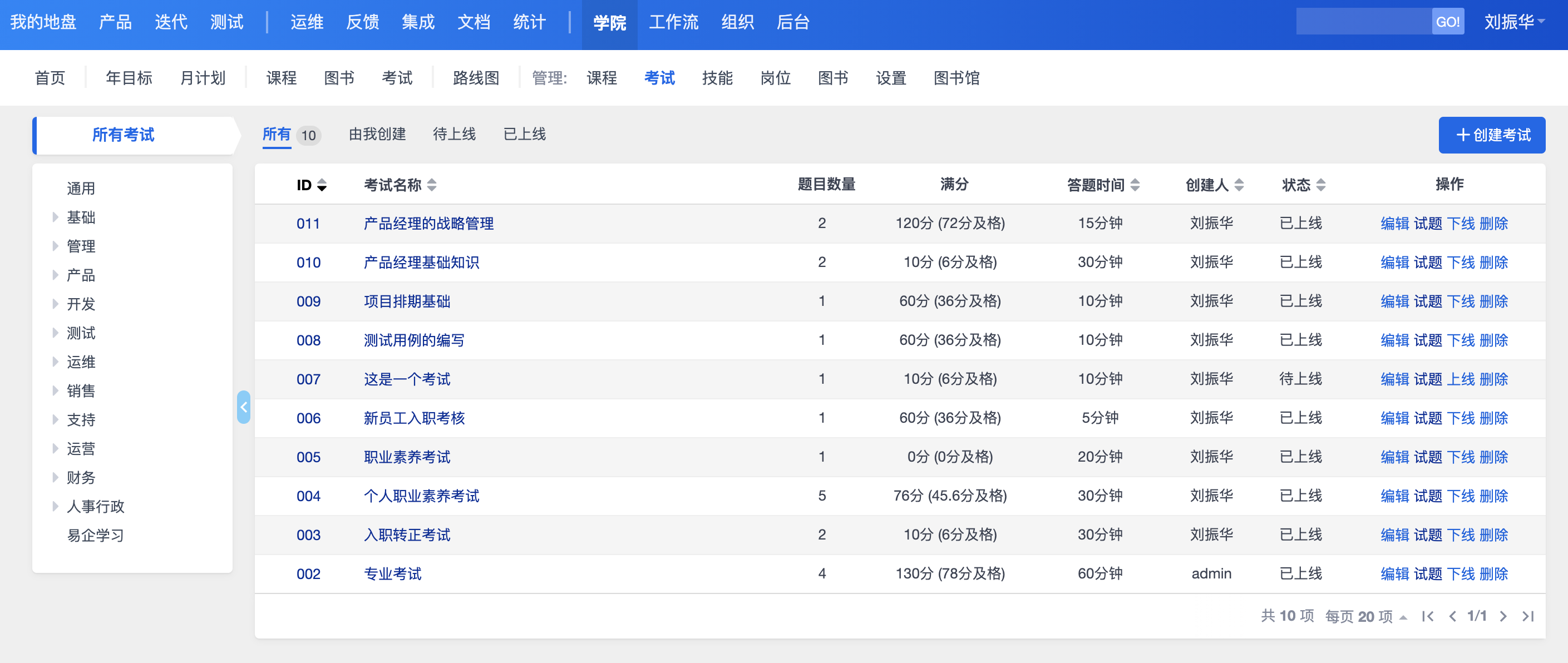Switch to the 待上线 tab
Image resolution: width=1568 pixels, height=663 pixels.
coord(454,135)
